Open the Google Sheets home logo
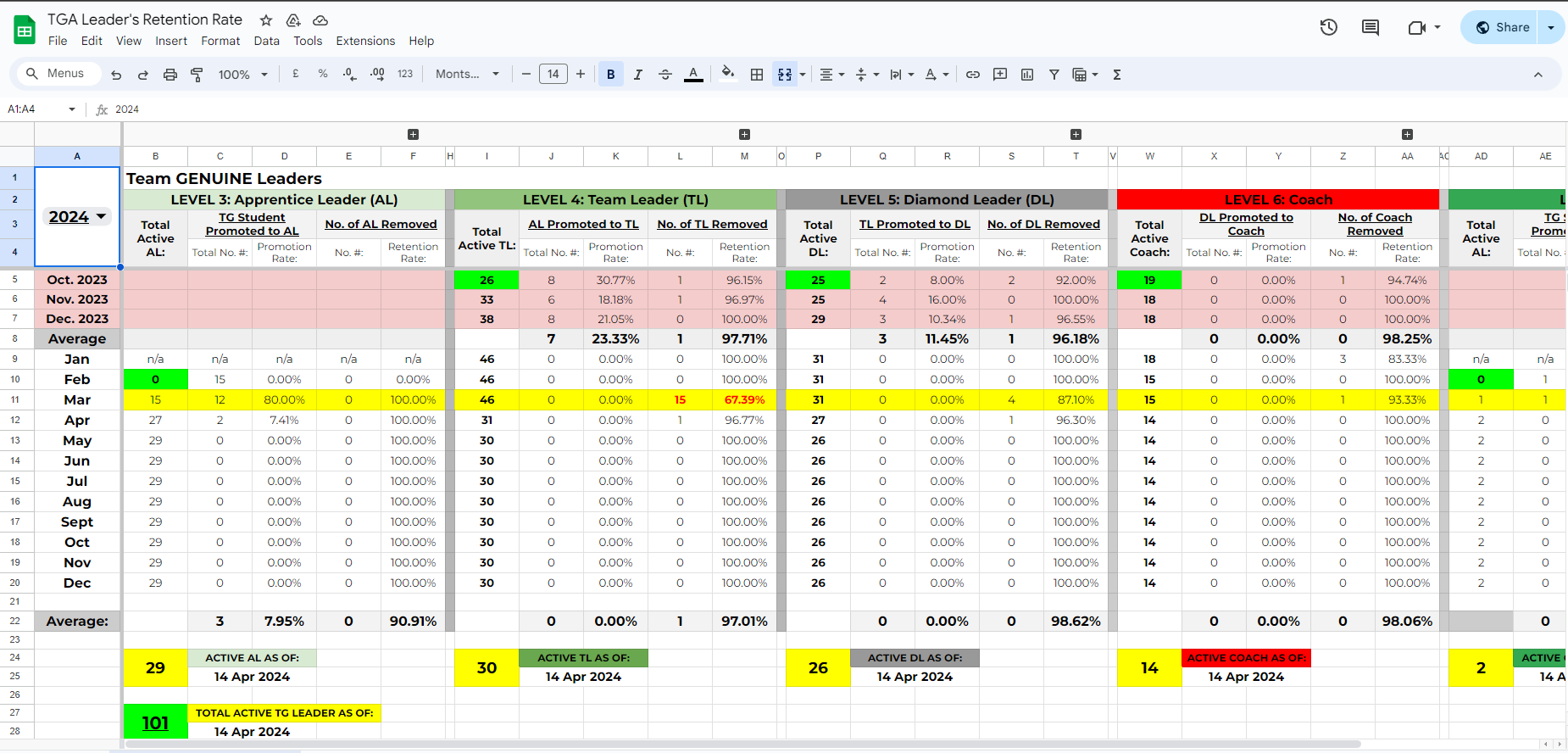The image size is (1568, 753). tap(25, 31)
